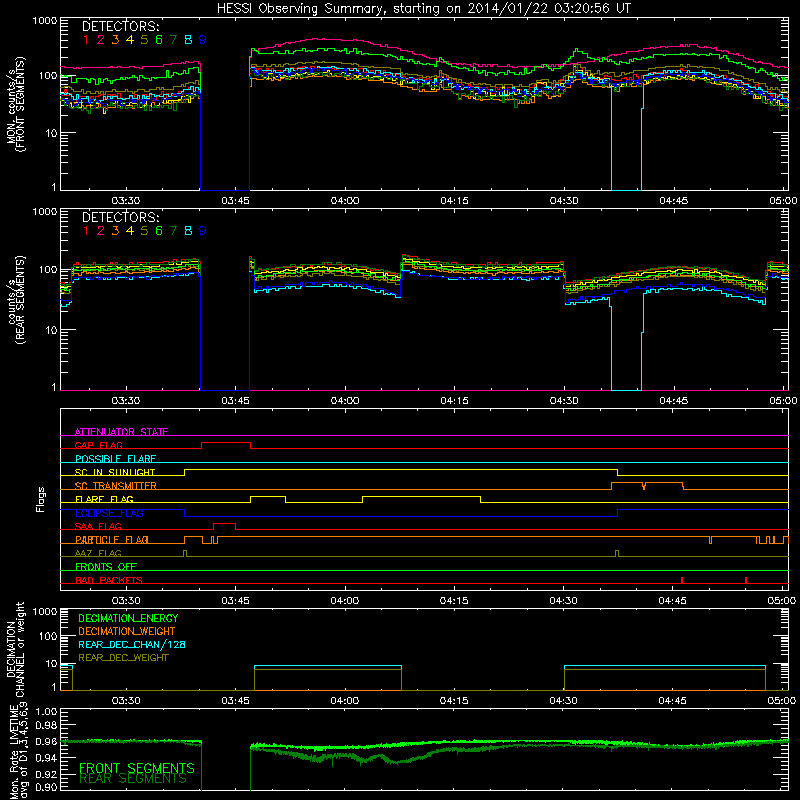
Task: Select orange detector 3 in front segments legend
Action: (115, 40)
